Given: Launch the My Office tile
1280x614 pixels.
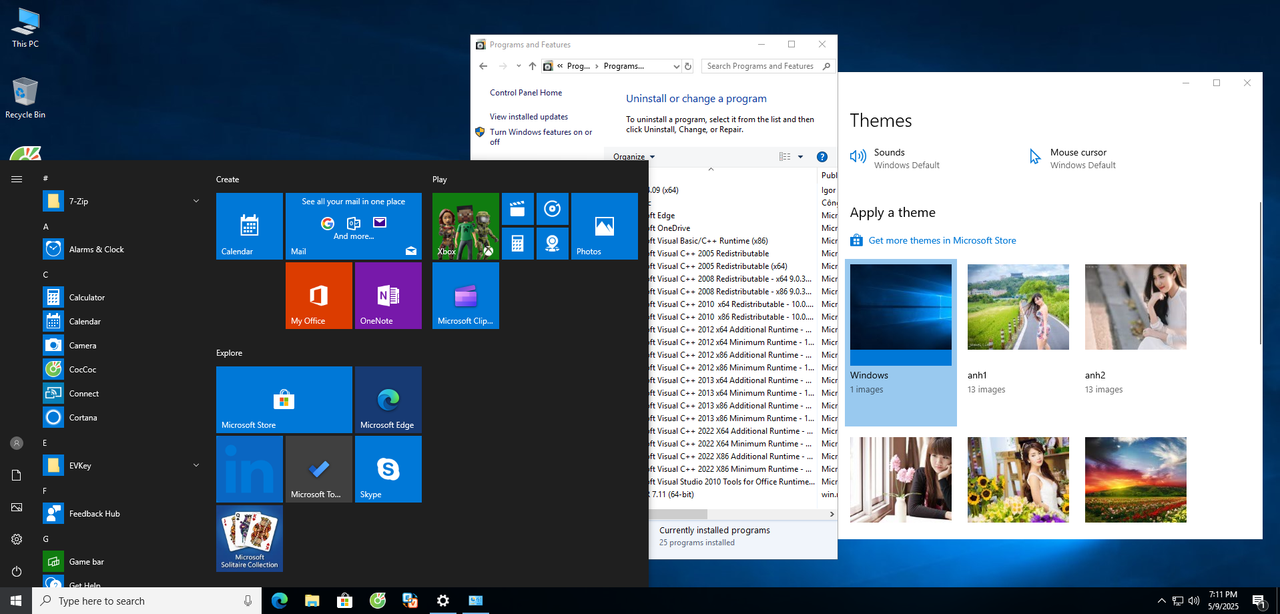Looking at the screenshot, I should [318, 295].
